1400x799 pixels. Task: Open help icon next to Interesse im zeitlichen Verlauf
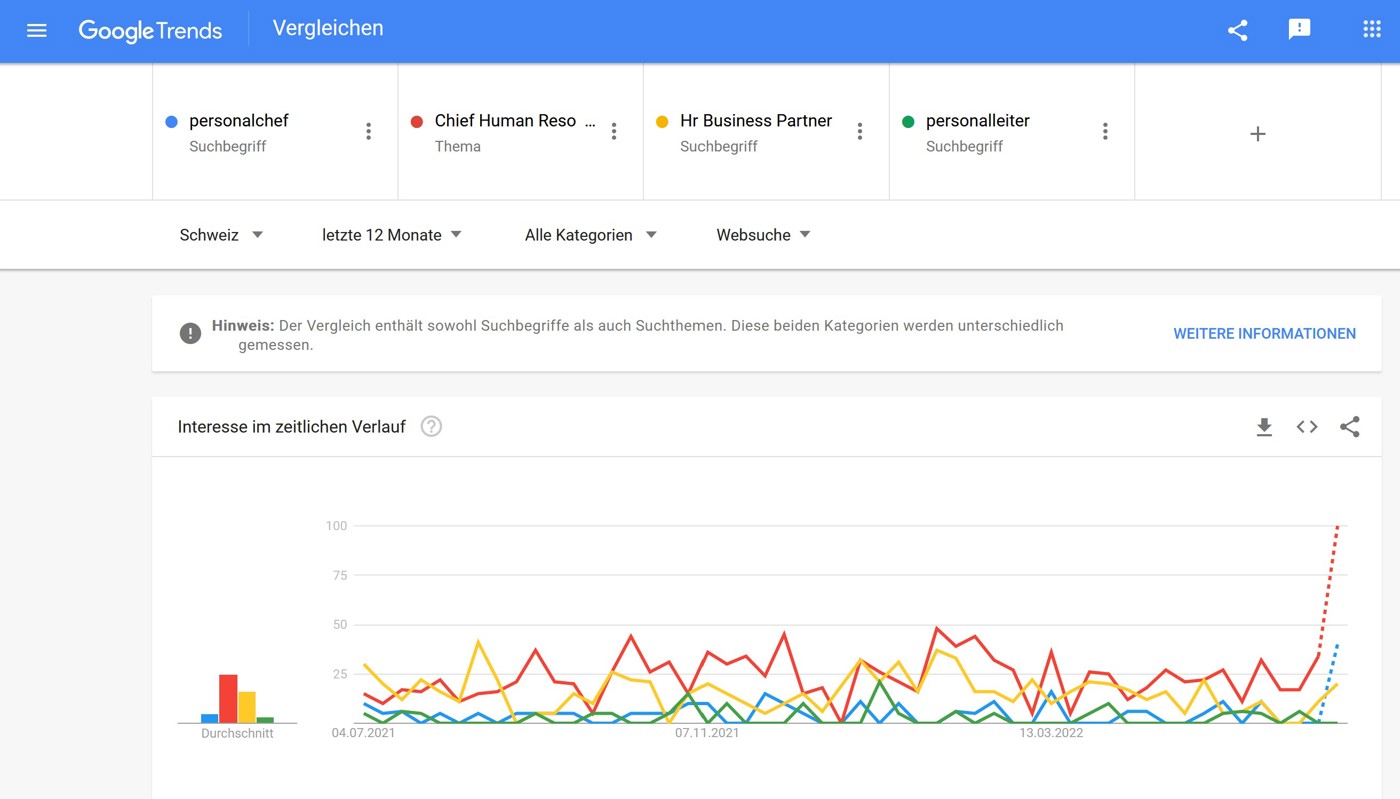[x=431, y=427]
